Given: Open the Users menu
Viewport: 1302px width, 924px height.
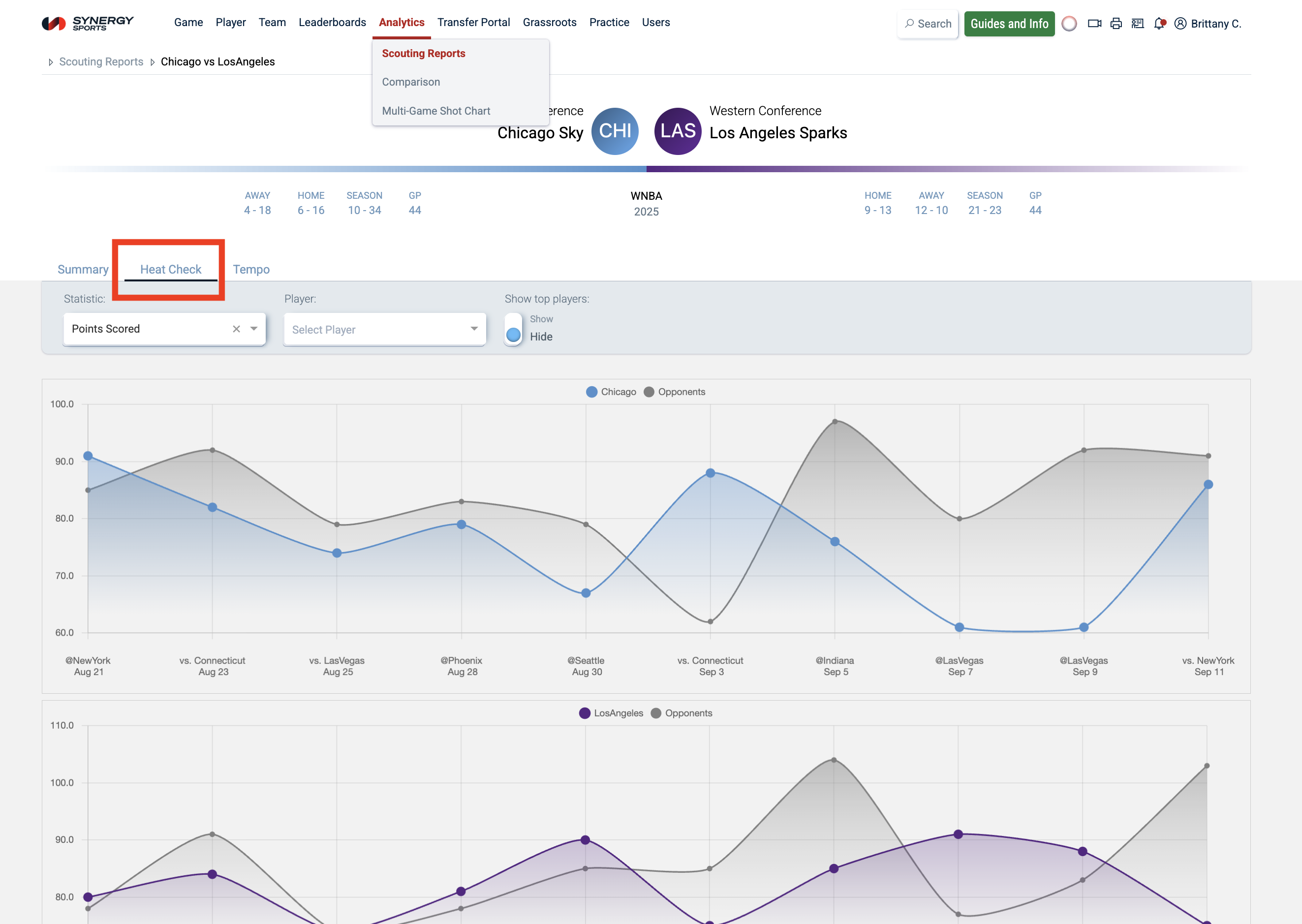Looking at the screenshot, I should pos(656,23).
